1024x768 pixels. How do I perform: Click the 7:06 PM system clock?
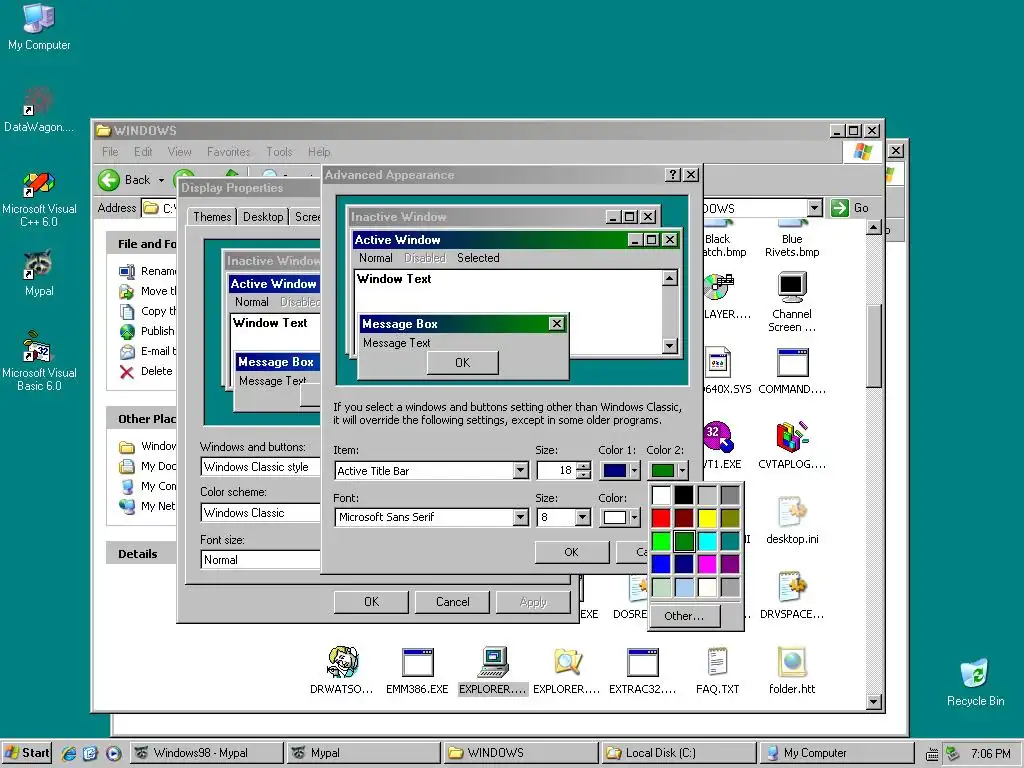[991, 753]
